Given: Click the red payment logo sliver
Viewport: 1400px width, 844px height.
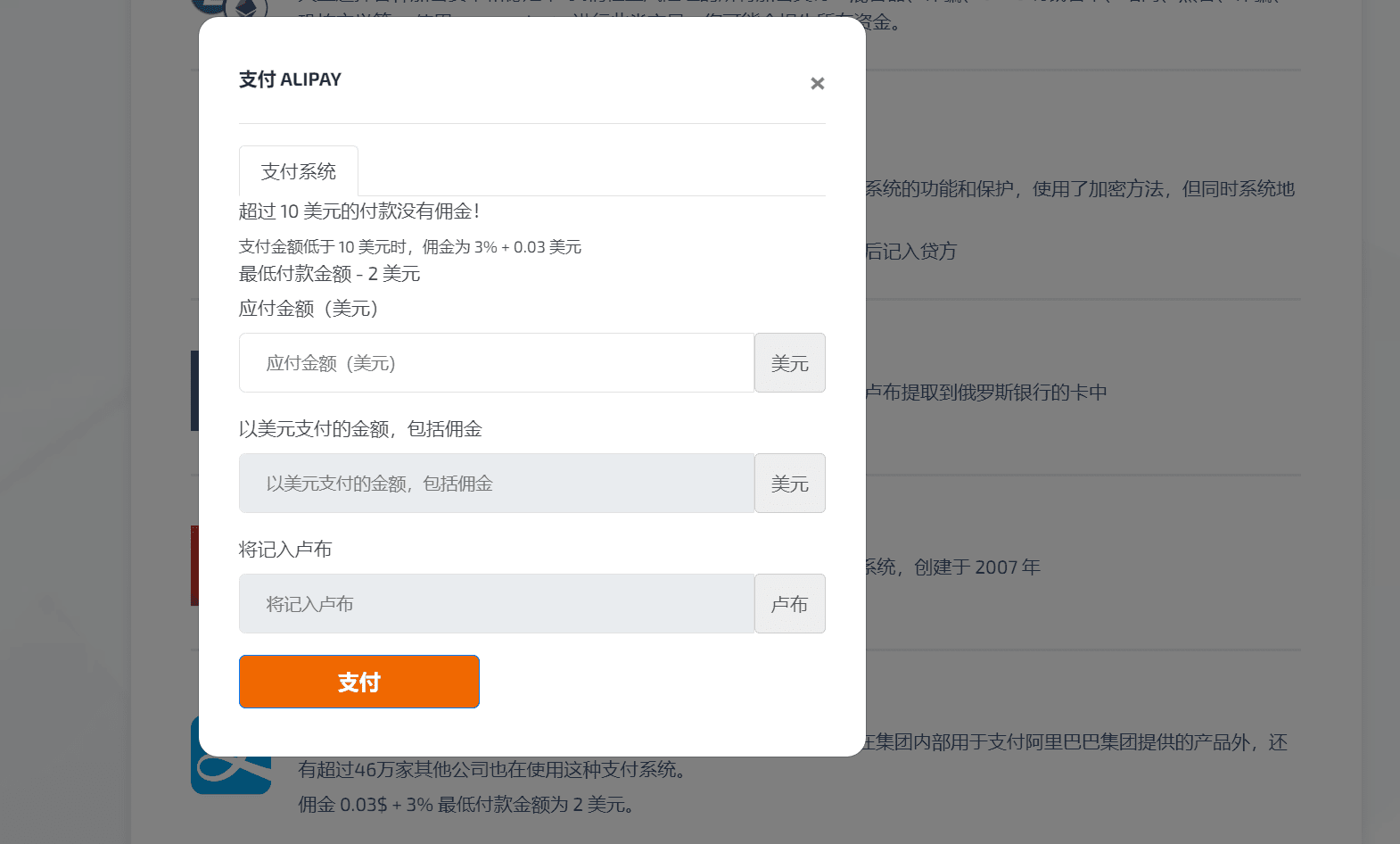Looking at the screenshot, I should (194, 566).
